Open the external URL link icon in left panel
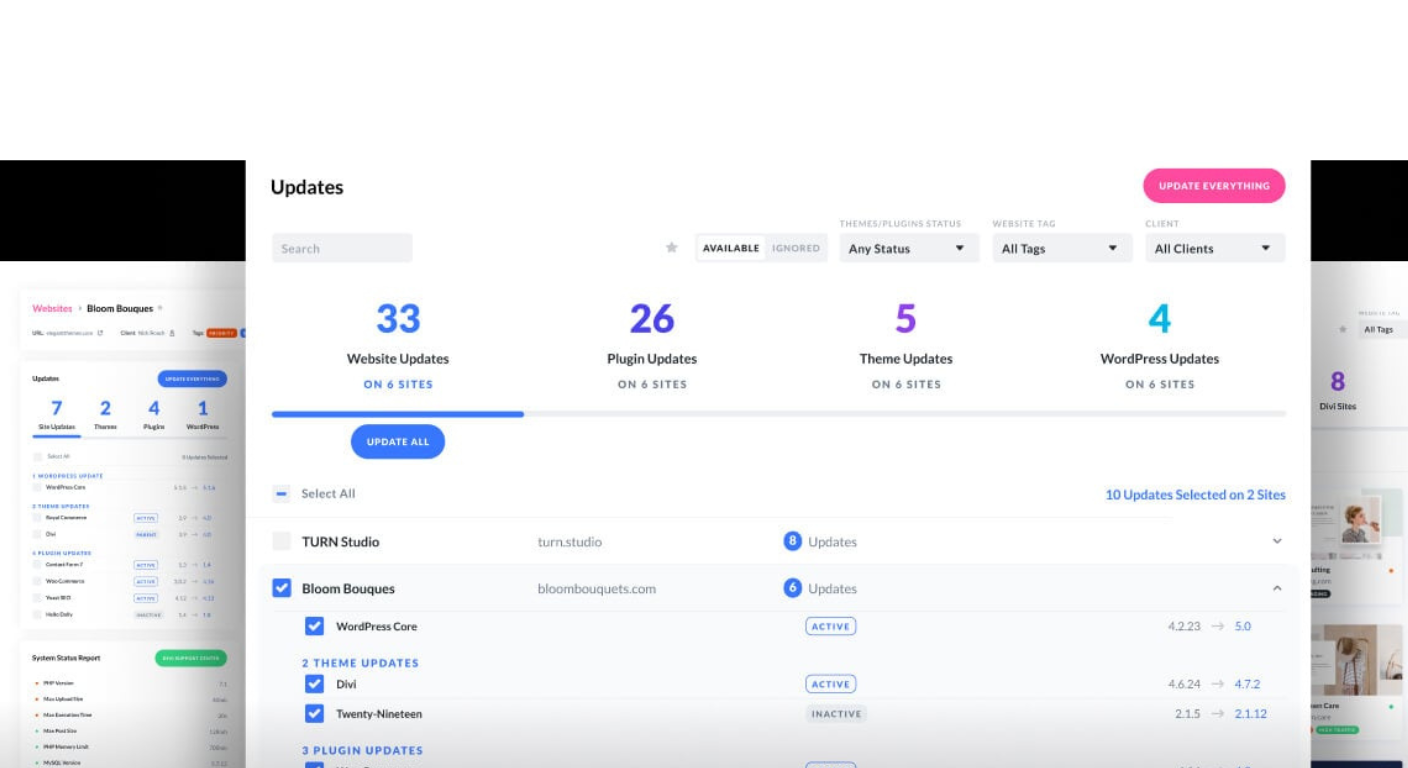 pos(100,333)
